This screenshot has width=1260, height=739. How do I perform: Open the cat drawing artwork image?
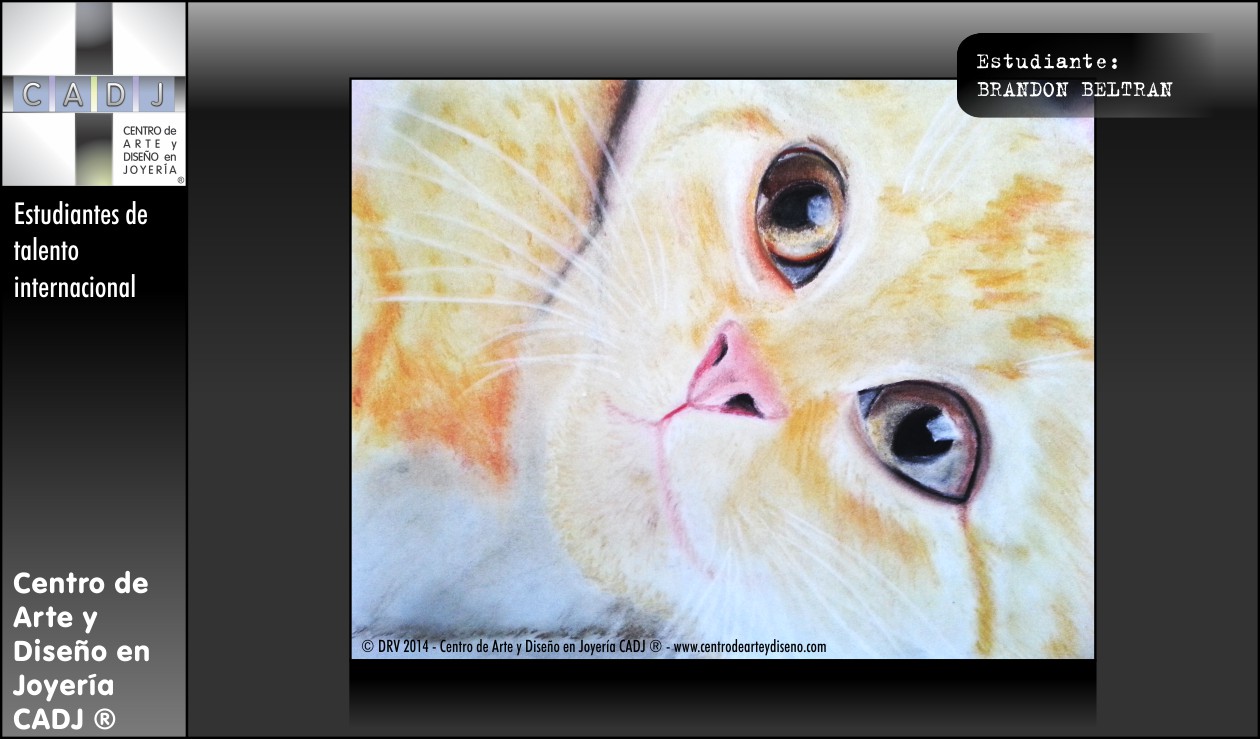point(722,369)
